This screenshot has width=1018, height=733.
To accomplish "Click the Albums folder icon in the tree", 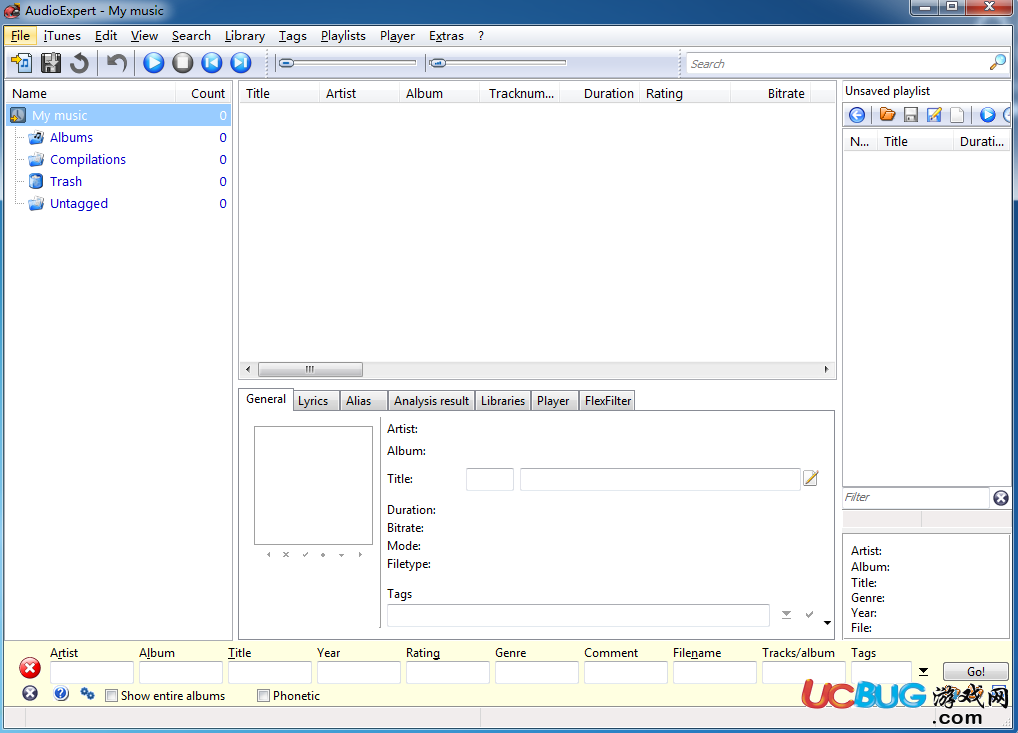I will point(37,138).
